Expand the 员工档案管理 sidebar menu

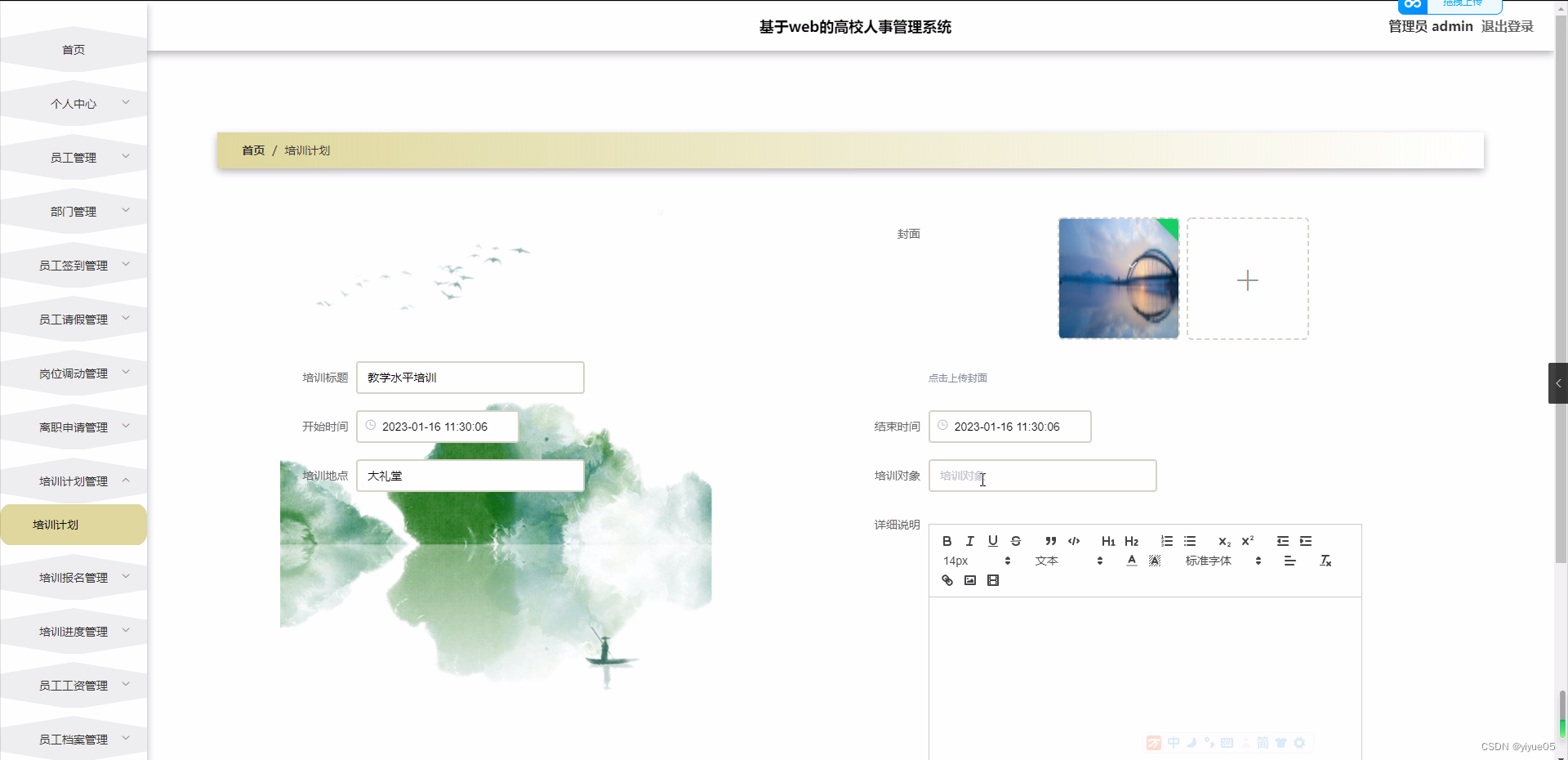73,740
